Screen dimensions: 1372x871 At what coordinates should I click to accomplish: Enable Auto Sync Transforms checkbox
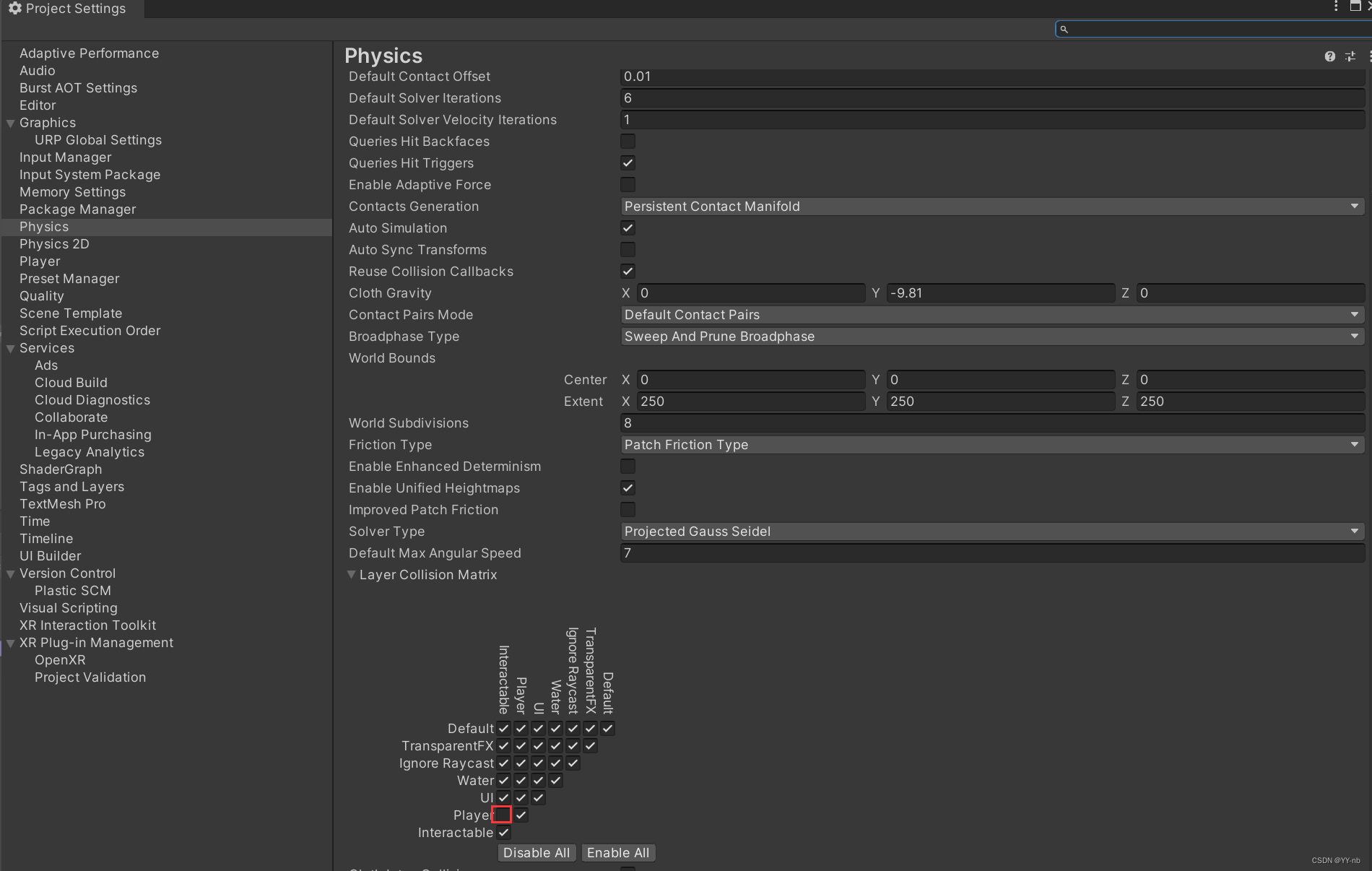628,250
